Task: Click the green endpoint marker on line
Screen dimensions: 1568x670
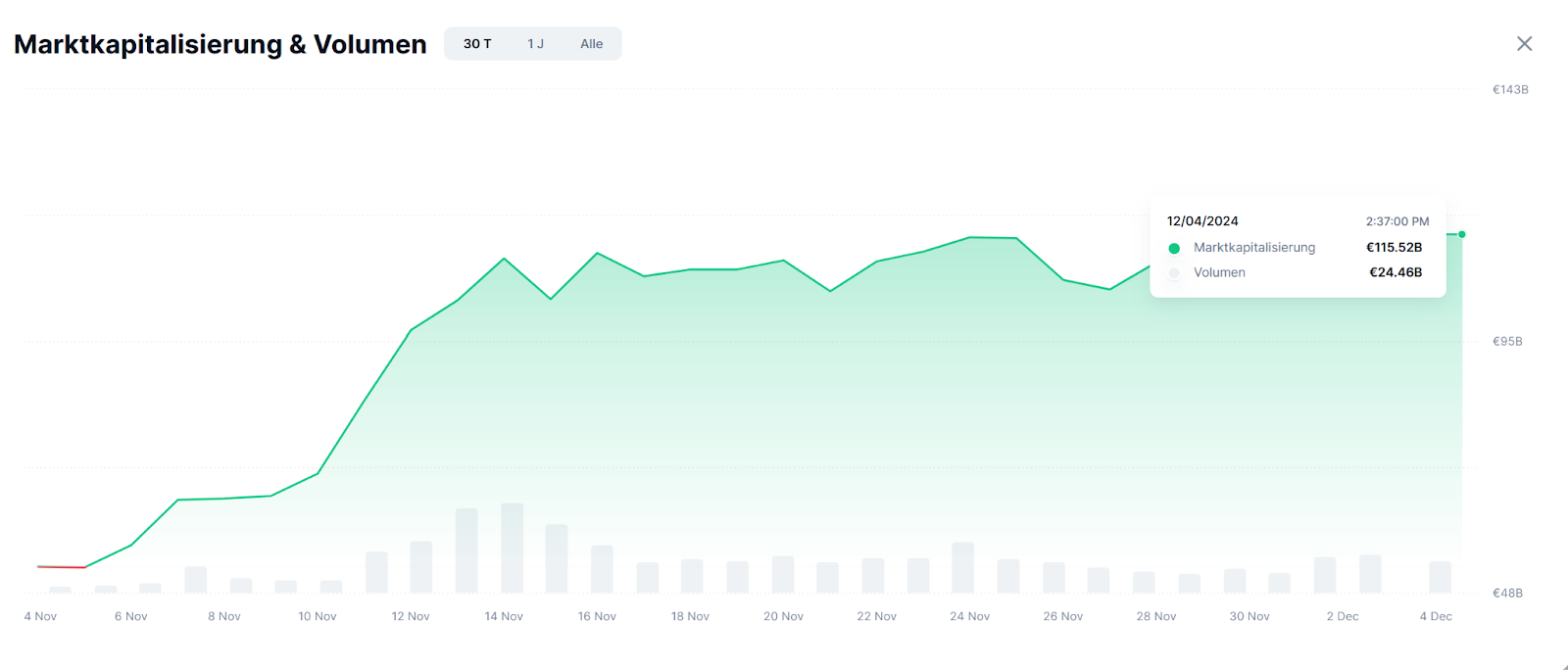Action: tap(1462, 234)
